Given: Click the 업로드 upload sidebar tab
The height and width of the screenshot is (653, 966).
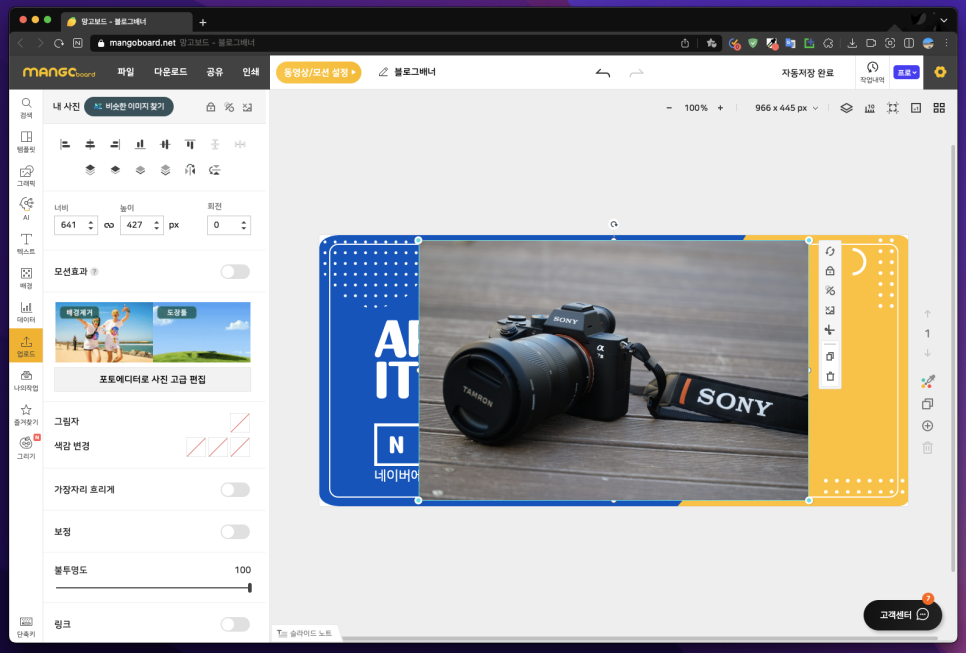Looking at the screenshot, I should (26, 346).
